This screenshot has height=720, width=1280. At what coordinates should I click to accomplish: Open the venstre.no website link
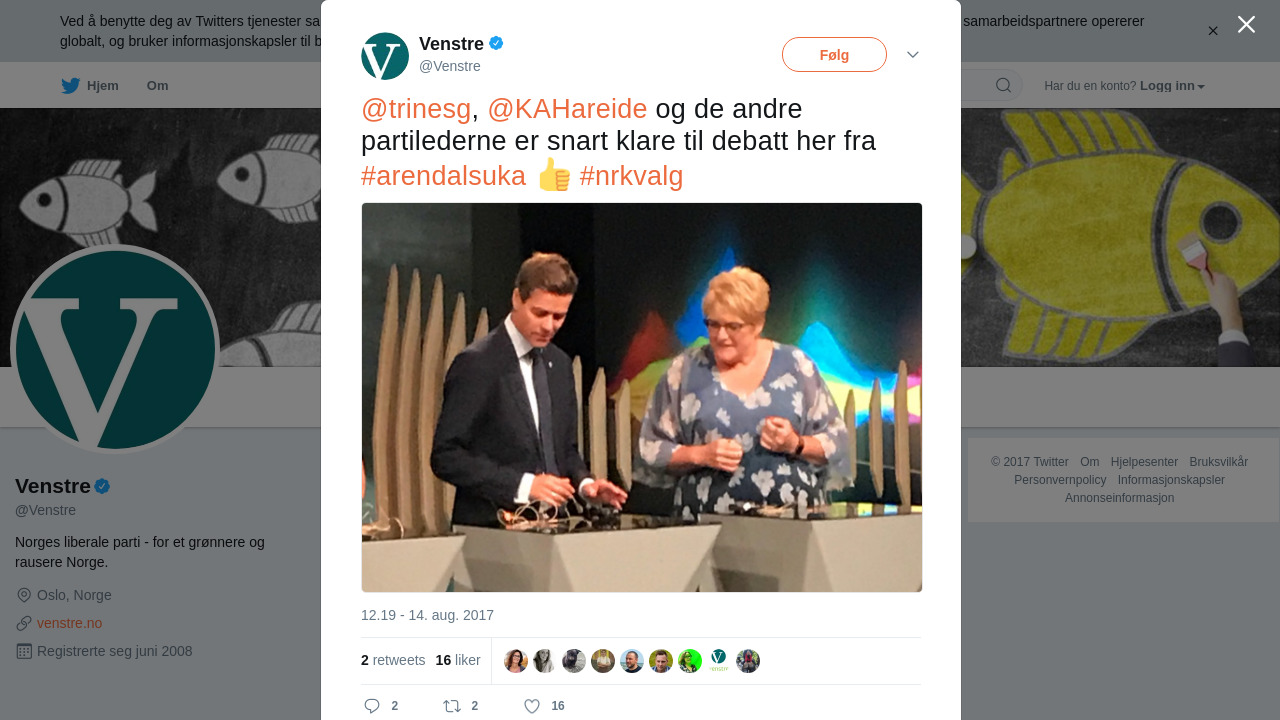[69, 623]
